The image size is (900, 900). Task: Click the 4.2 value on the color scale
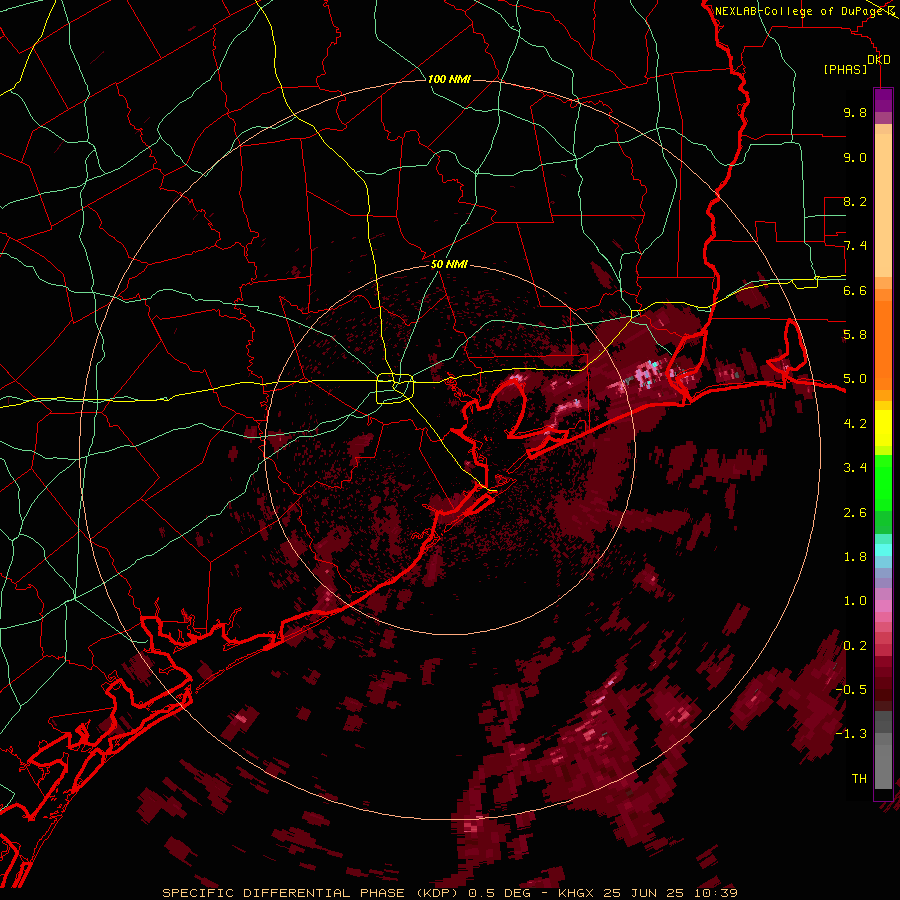coord(855,424)
